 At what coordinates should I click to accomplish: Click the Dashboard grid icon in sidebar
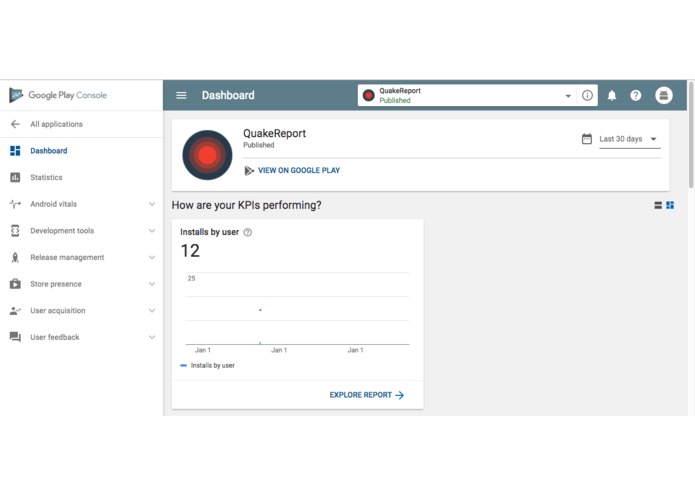15,151
